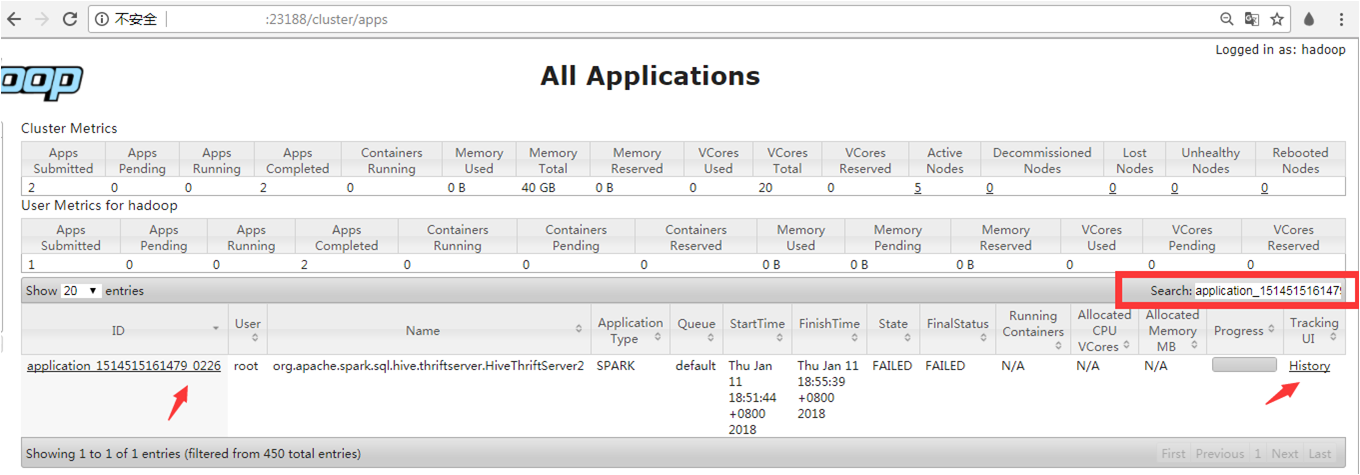Bookmark this page with the star icon
Viewport: 1360px width, 475px height.
click(x=1277, y=19)
